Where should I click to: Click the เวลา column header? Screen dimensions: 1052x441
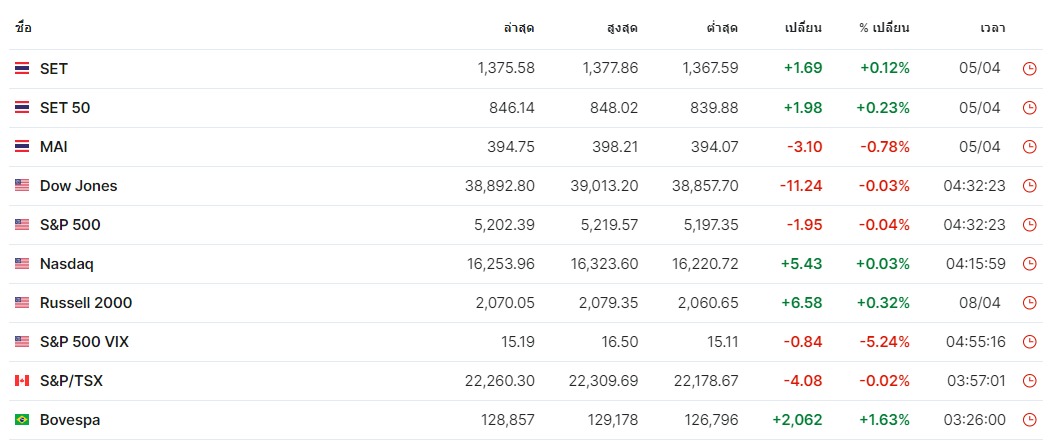coord(992,28)
